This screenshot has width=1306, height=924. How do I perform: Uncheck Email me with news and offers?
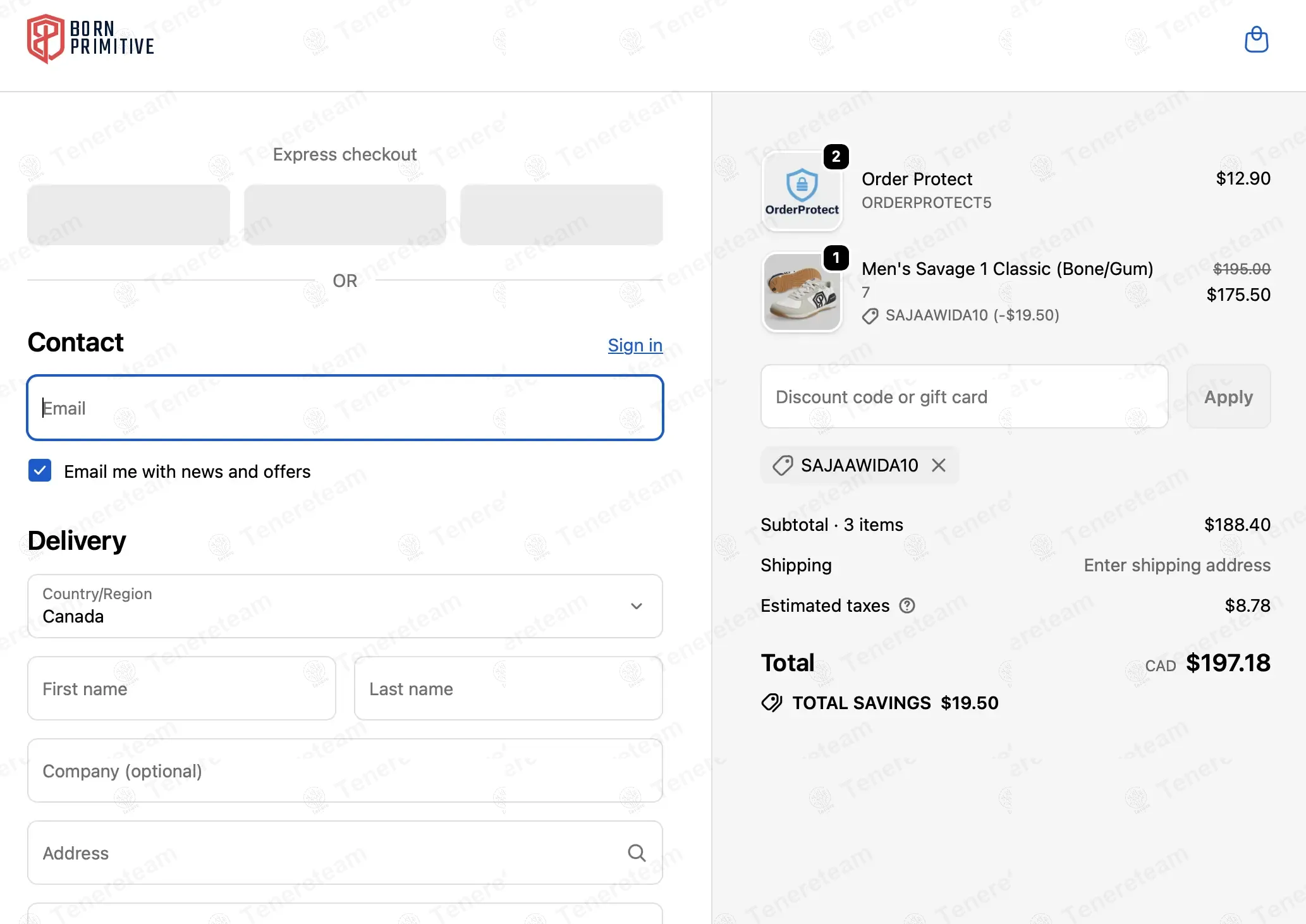[x=40, y=471]
